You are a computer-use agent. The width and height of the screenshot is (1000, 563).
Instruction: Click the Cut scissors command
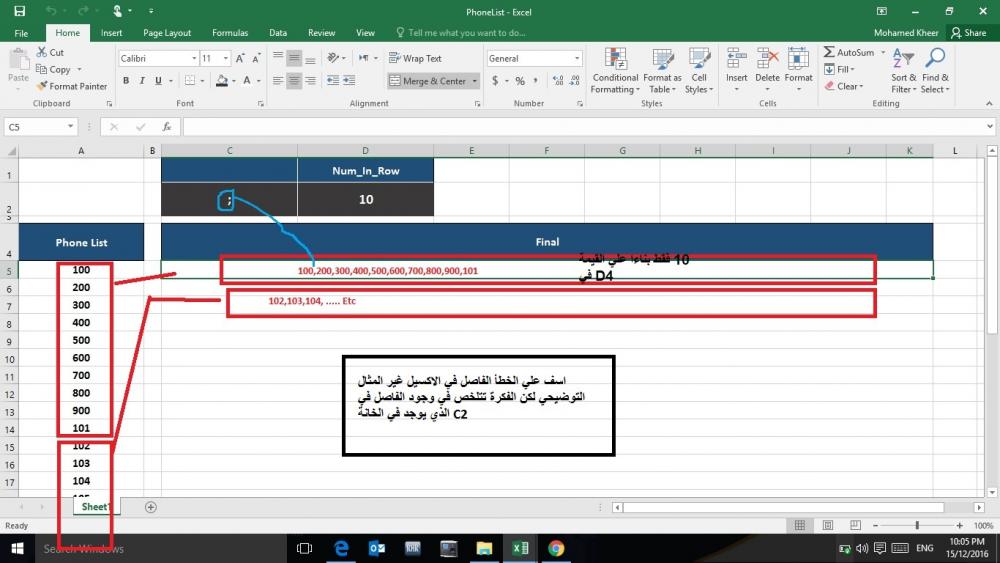coord(50,52)
